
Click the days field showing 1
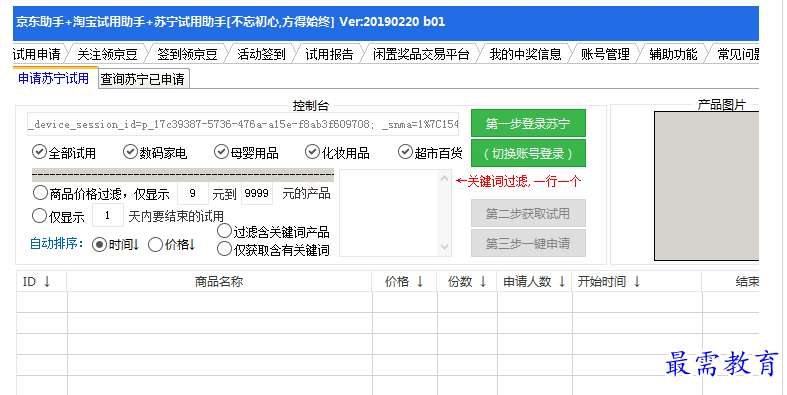coord(107,216)
